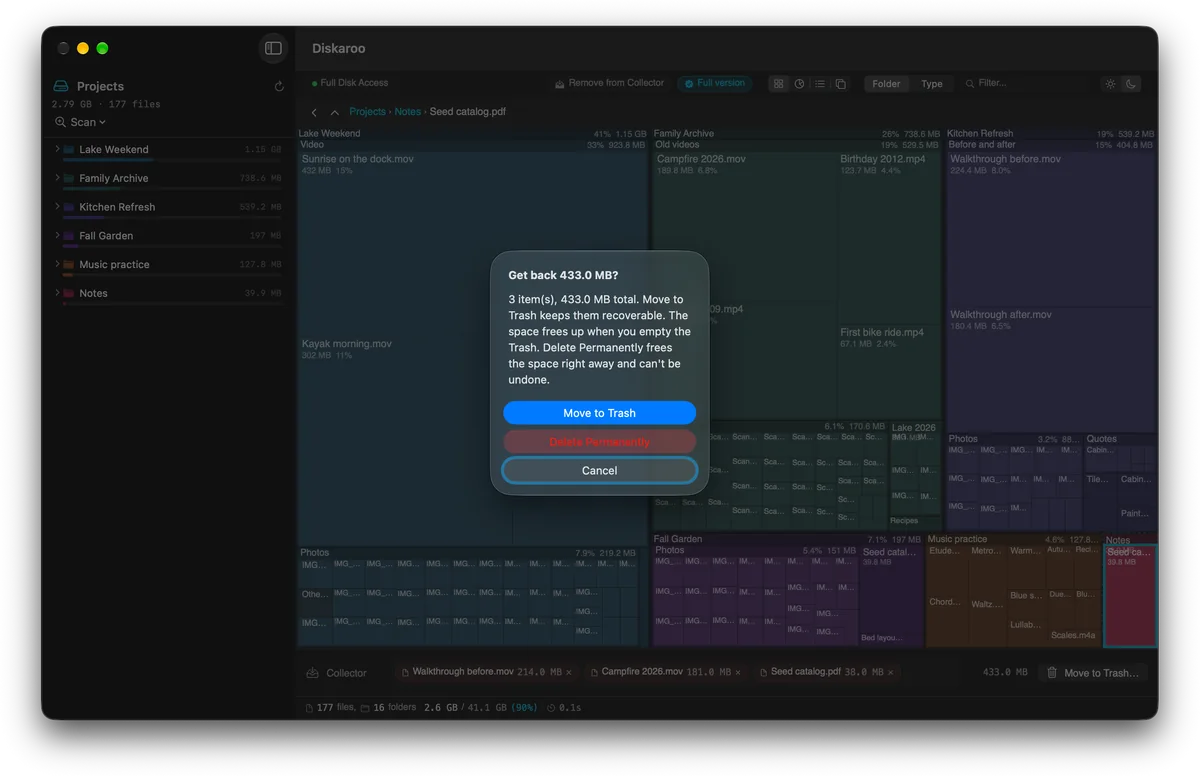Select Walkthrough after.mov treemap block
This screenshot has width=1200, height=776.
coord(1051,369)
